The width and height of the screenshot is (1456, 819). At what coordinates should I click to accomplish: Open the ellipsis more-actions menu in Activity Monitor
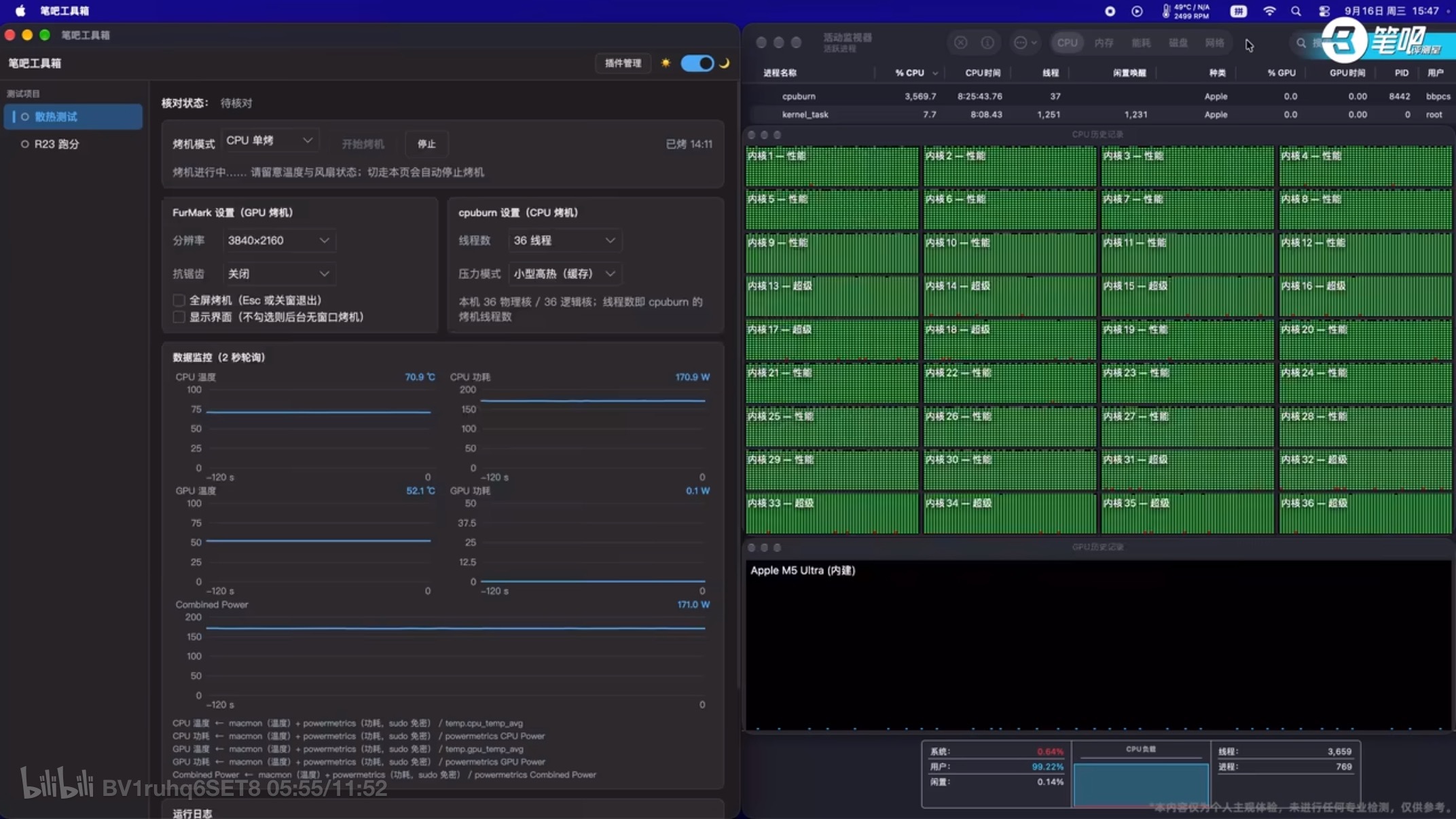[x=1025, y=43]
